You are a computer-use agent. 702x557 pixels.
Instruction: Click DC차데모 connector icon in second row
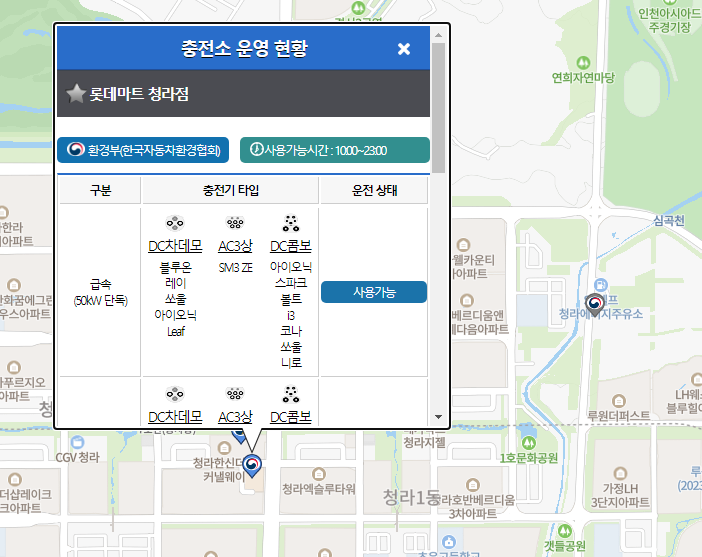(175, 394)
